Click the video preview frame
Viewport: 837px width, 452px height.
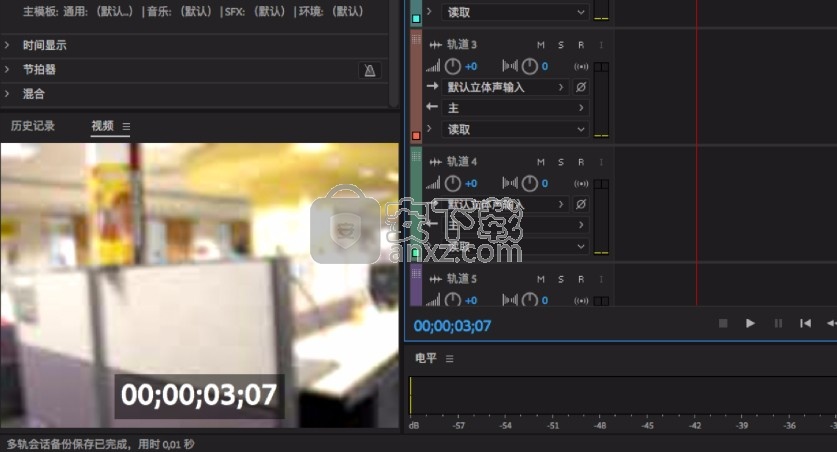(x=200, y=285)
